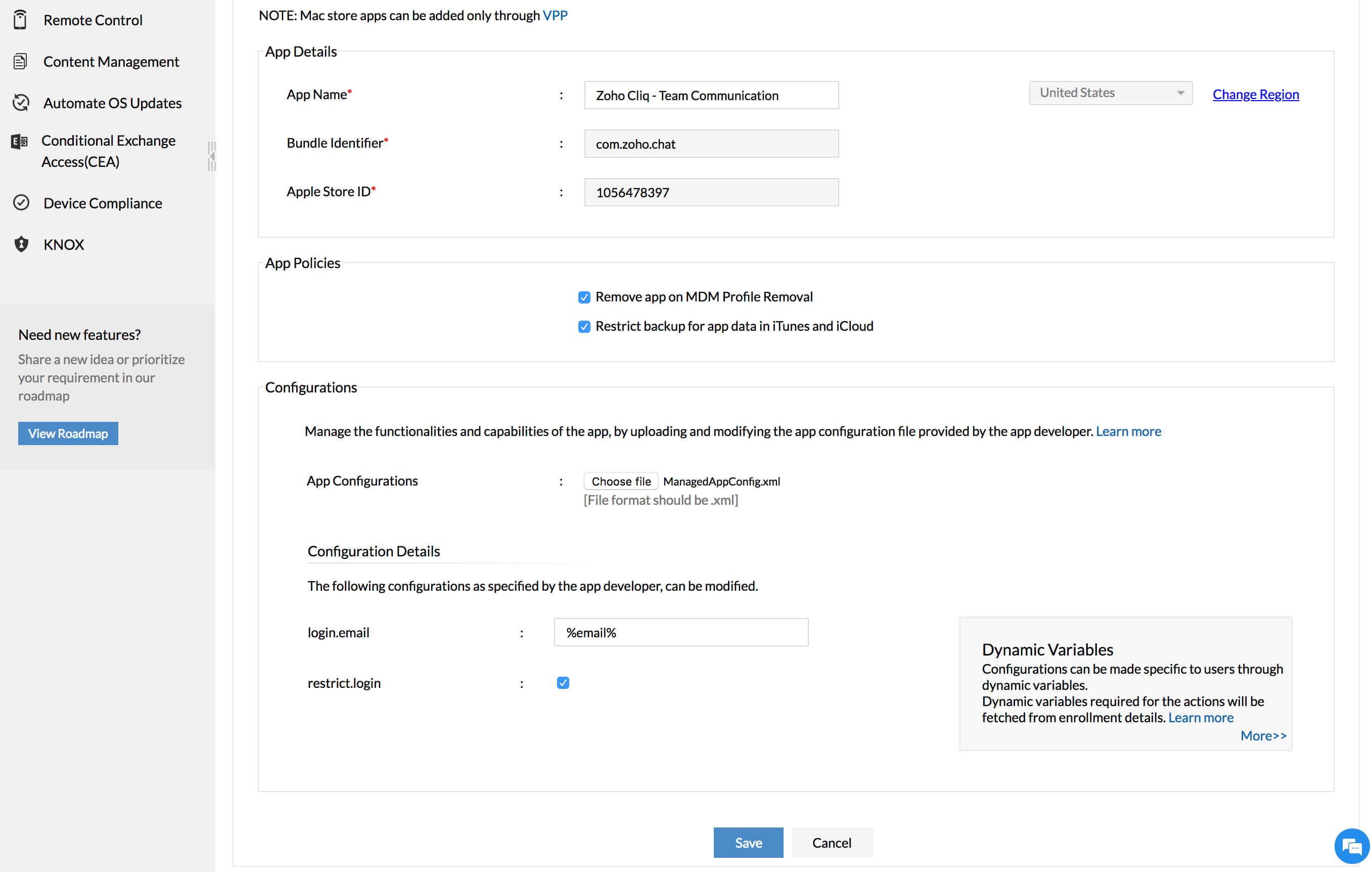Open Content Management via its sidebar icon

pyautogui.click(x=21, y=60)
